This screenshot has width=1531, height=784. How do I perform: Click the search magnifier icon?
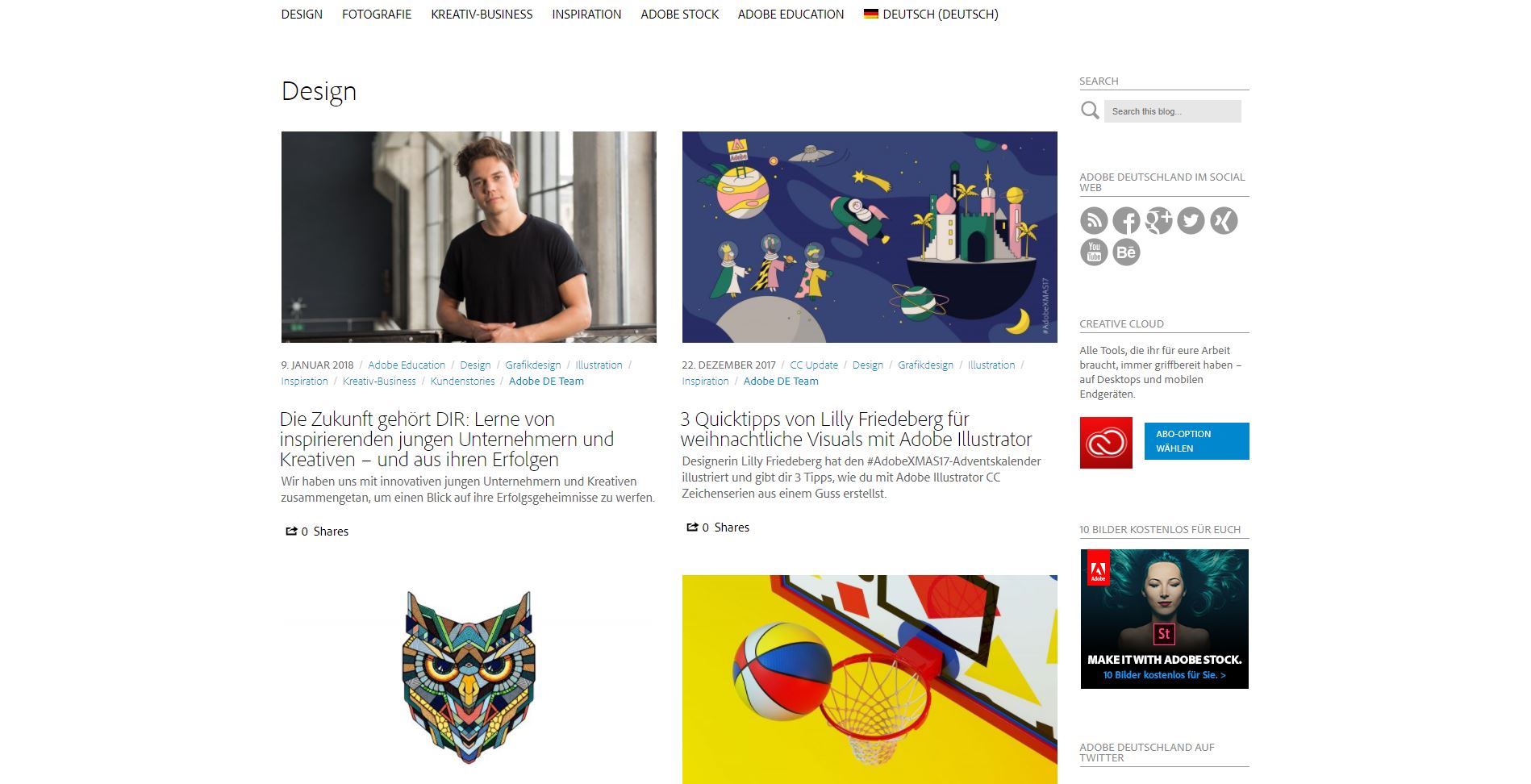[1090, 111]
